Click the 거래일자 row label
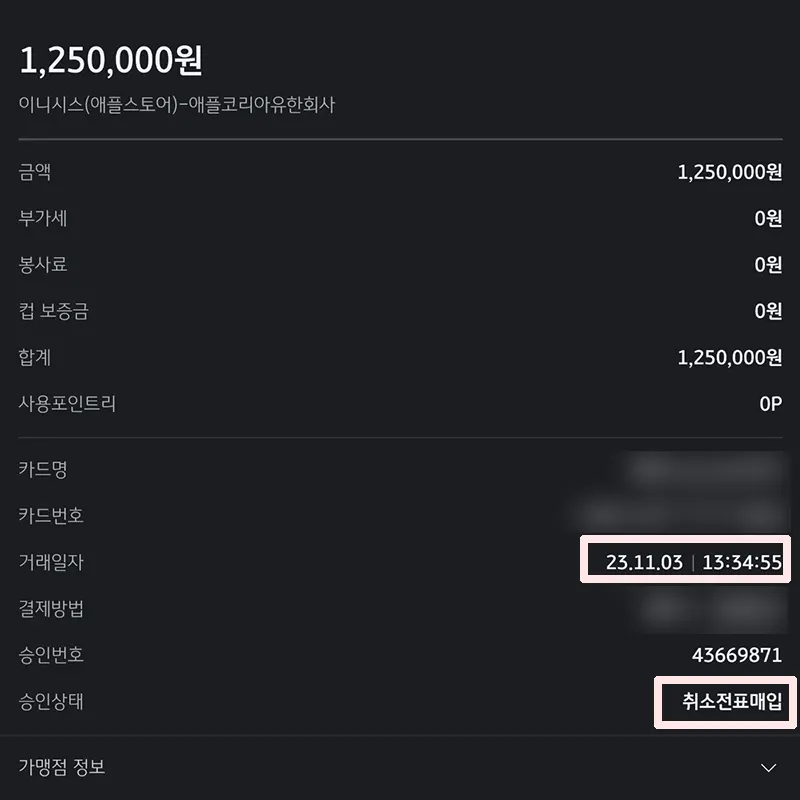Viewport: 800px width, 800px height. pos(51,562)
